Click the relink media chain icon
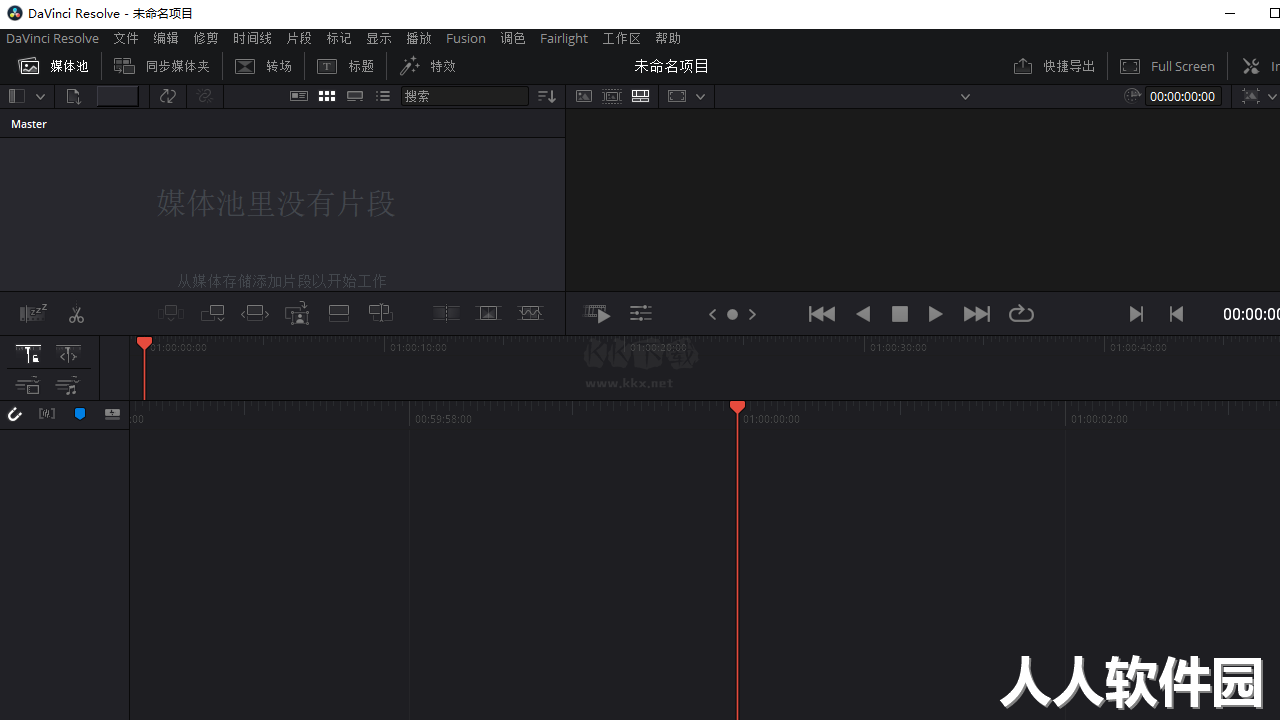Viewport: 1280px width, 720px height. click(x=205, y=96)
